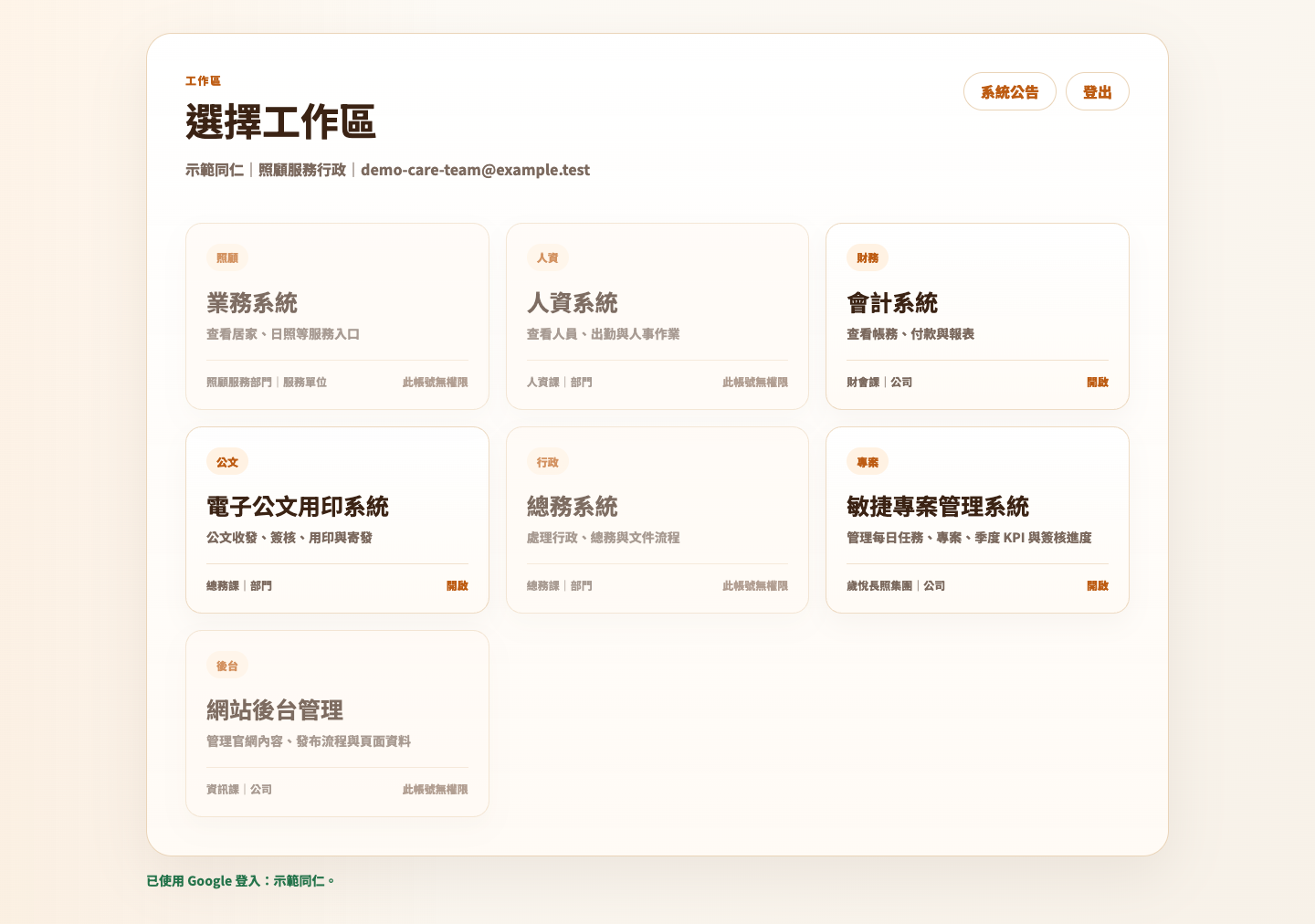Click the 公文 tag badge
1315x924 pixels.
click(227, 462)
